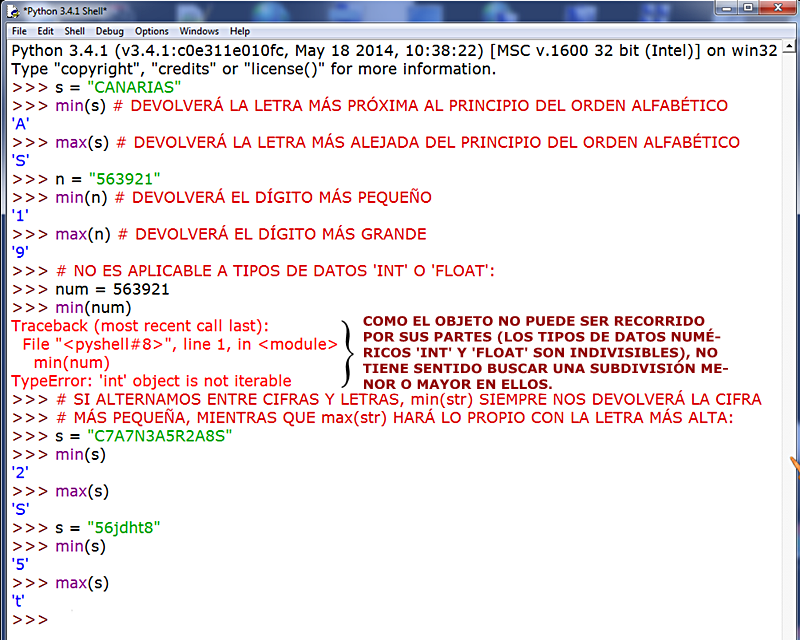
Task: Open the Edit menu
Action: click(x=45, y=31)
